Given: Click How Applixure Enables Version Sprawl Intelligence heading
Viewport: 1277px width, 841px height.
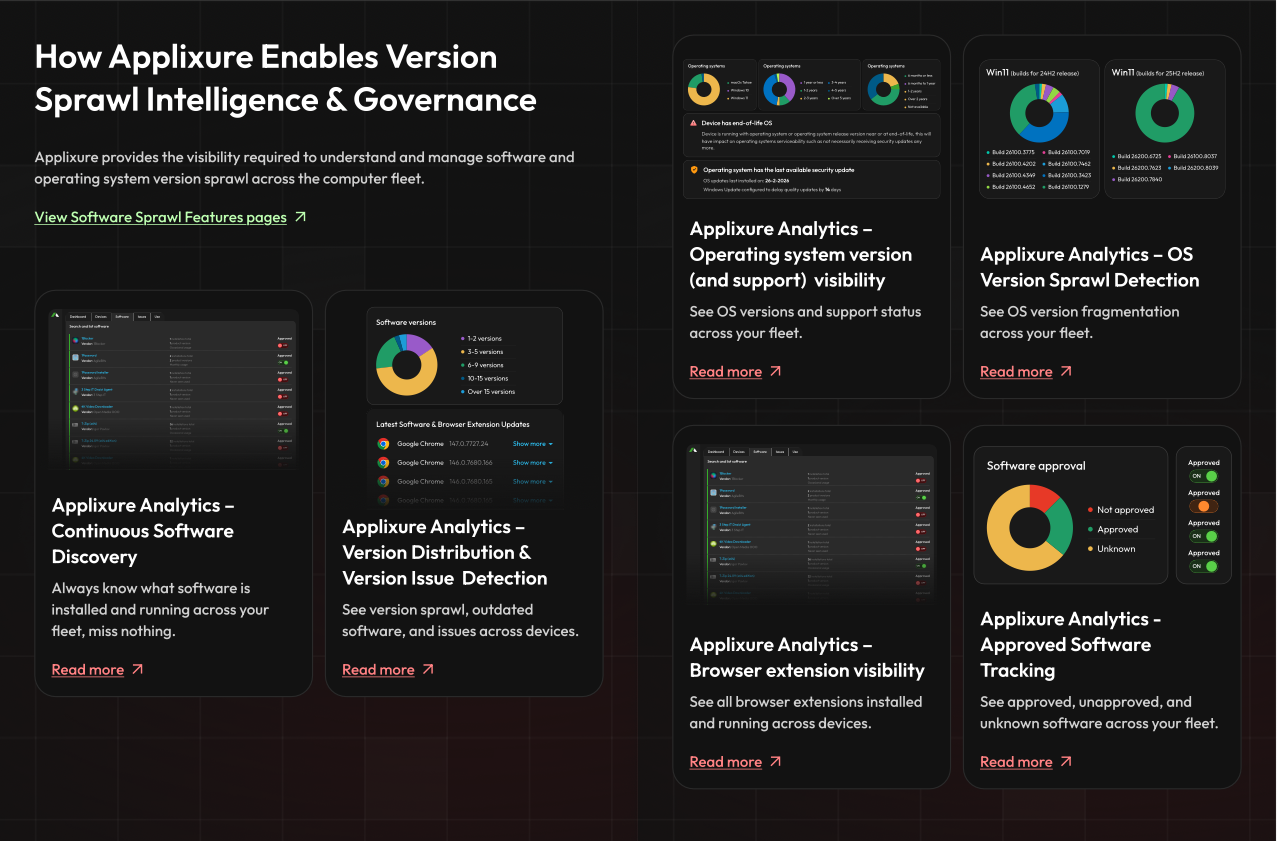Looking at the screenshot, I should pyautogui.click(x=286, y=77).
